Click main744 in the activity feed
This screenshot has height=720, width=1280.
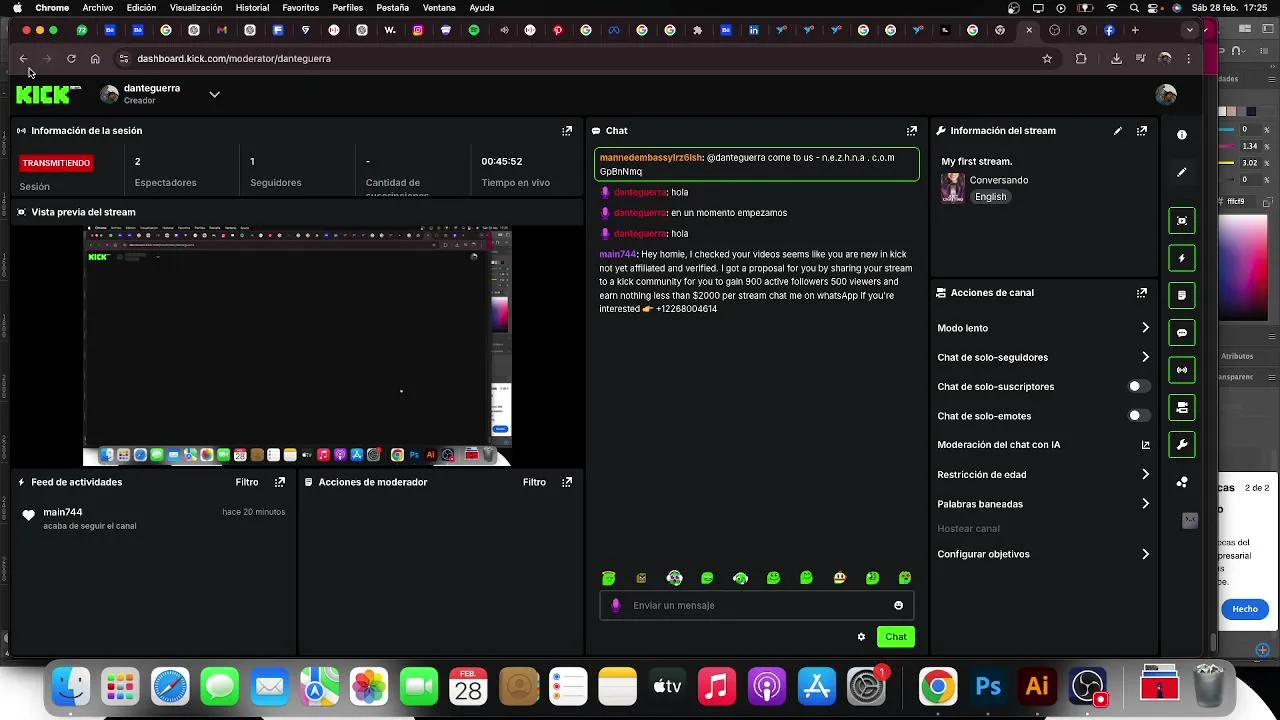(x=63, y=512)
